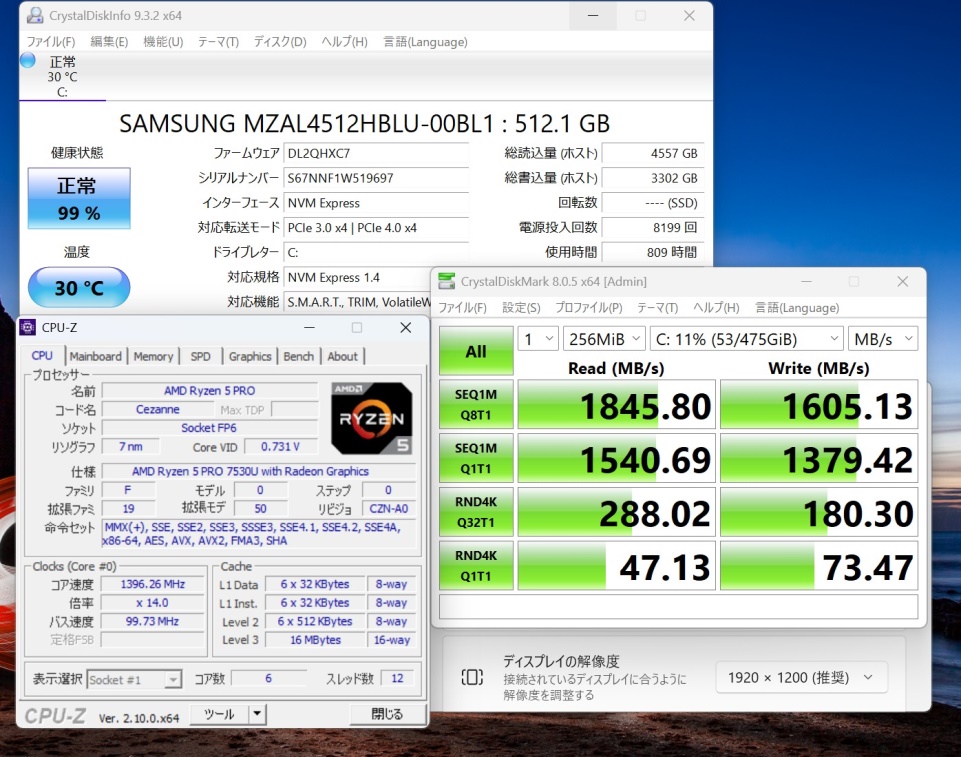Click the AMD Ryzen 5 PRO name field

point(210,390)
